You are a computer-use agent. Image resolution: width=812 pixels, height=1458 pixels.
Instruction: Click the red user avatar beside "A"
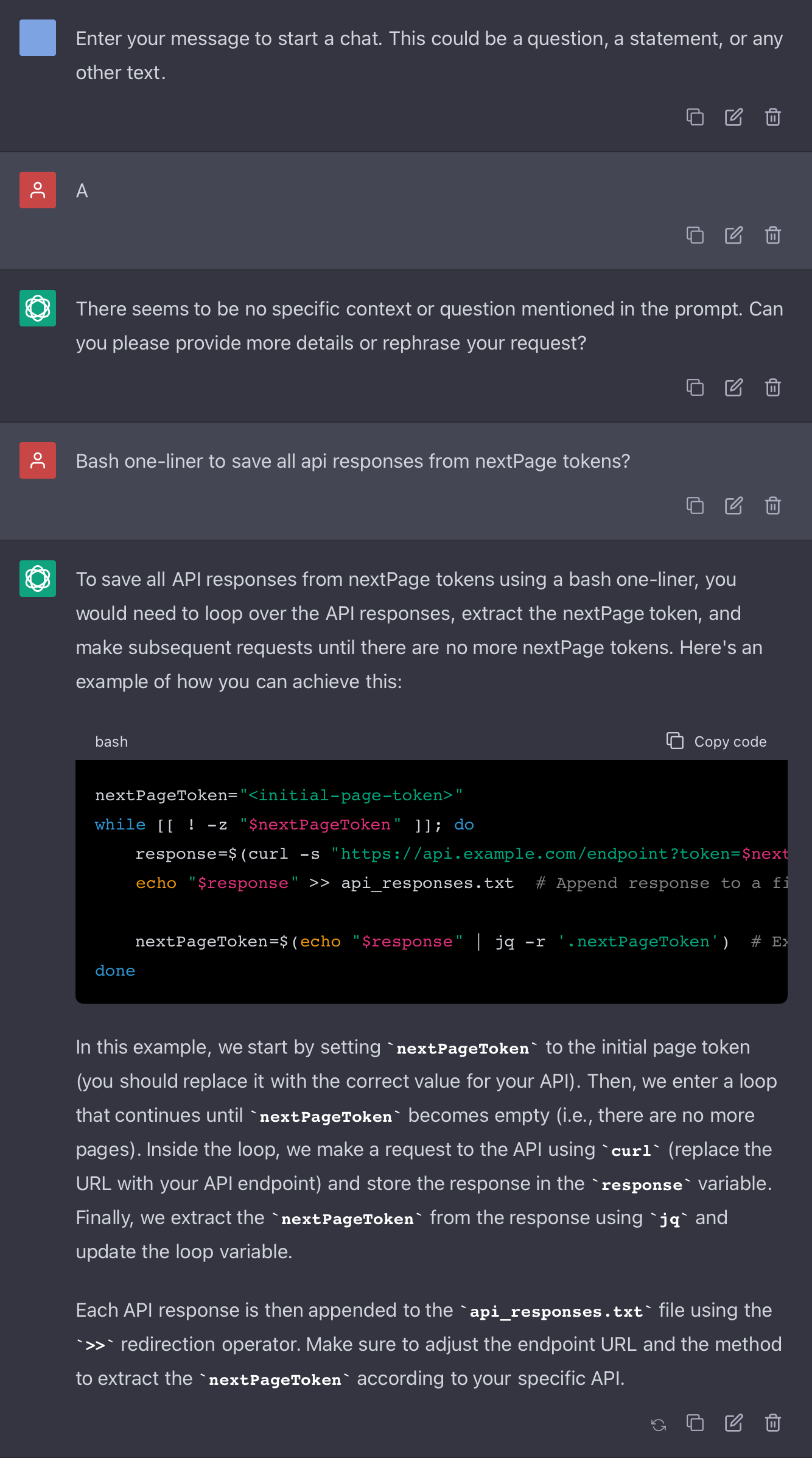tap(38, 190)
